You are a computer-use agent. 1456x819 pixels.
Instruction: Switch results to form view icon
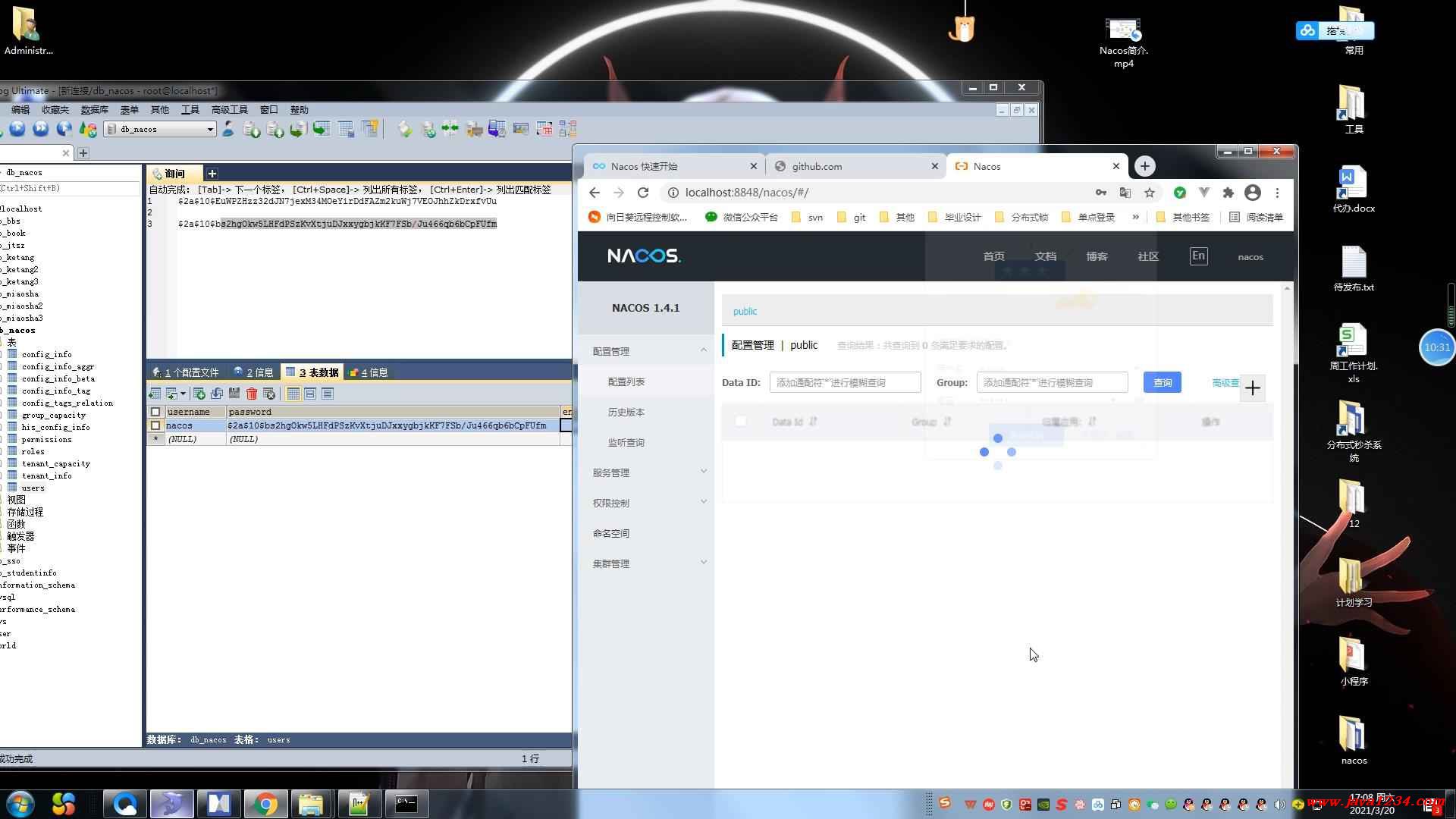310,394
